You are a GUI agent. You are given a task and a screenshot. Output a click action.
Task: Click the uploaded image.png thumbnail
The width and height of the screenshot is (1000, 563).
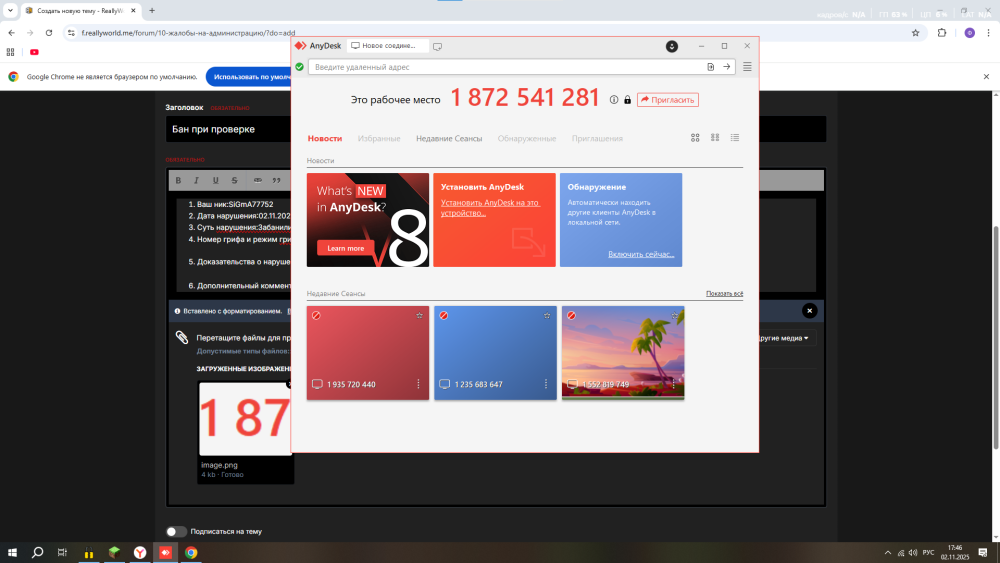pos(246,419)
